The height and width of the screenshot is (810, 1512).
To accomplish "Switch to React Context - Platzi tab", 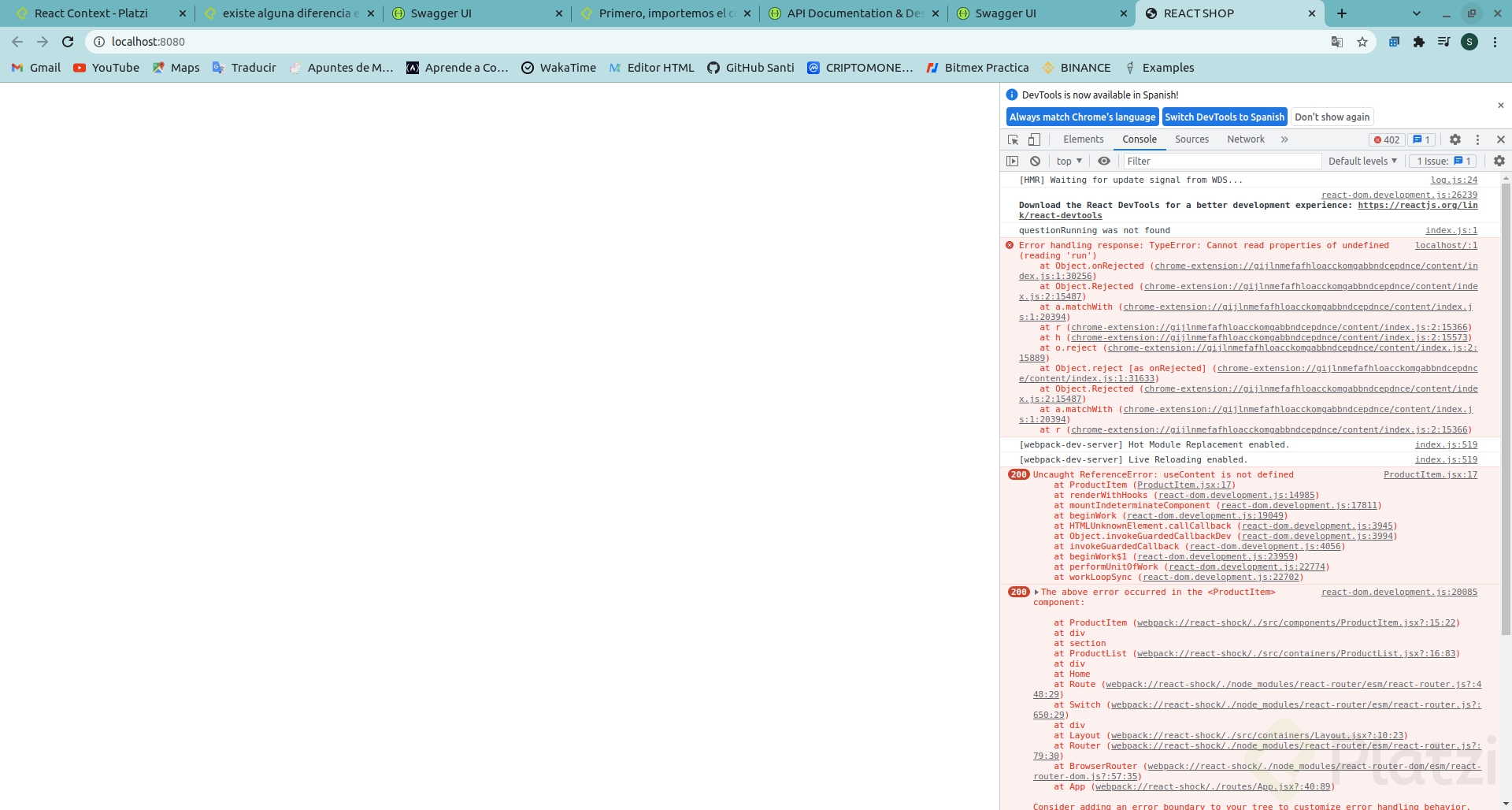I will point(91,13).
